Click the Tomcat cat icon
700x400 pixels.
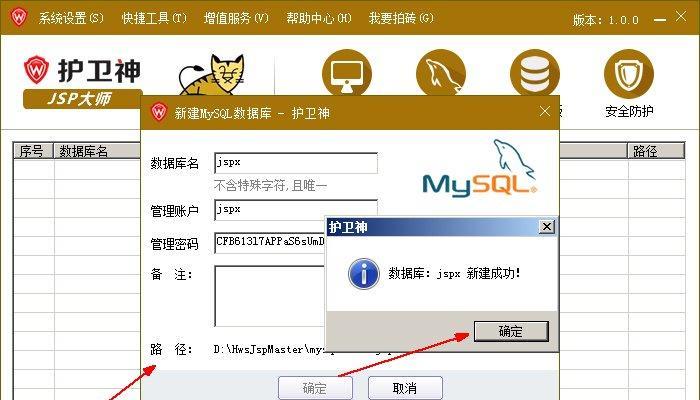212,74
